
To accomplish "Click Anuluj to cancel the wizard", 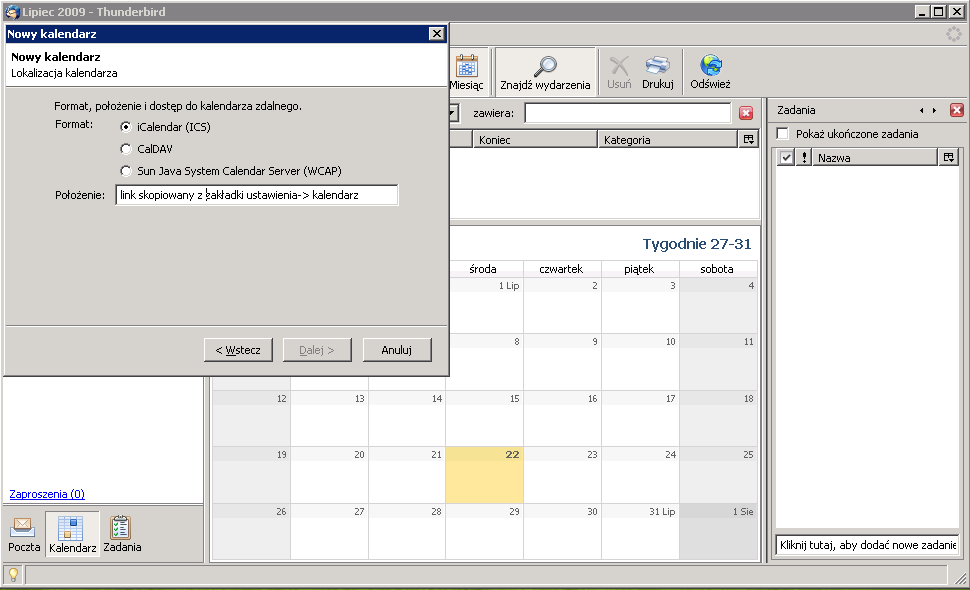I will click(397, 350).
